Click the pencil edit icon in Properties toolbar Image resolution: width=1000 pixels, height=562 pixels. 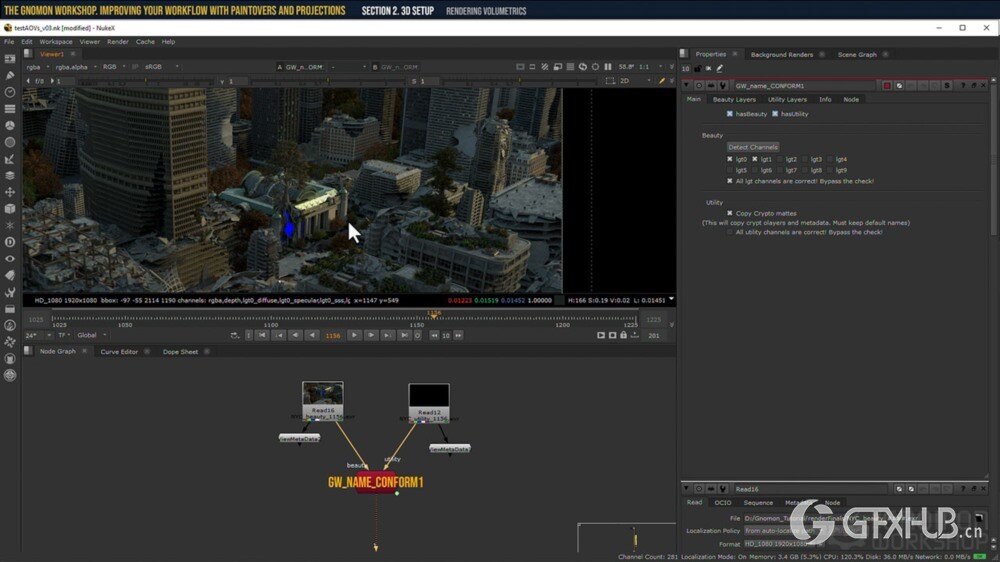pyautogui.click(x=720, y=68)
